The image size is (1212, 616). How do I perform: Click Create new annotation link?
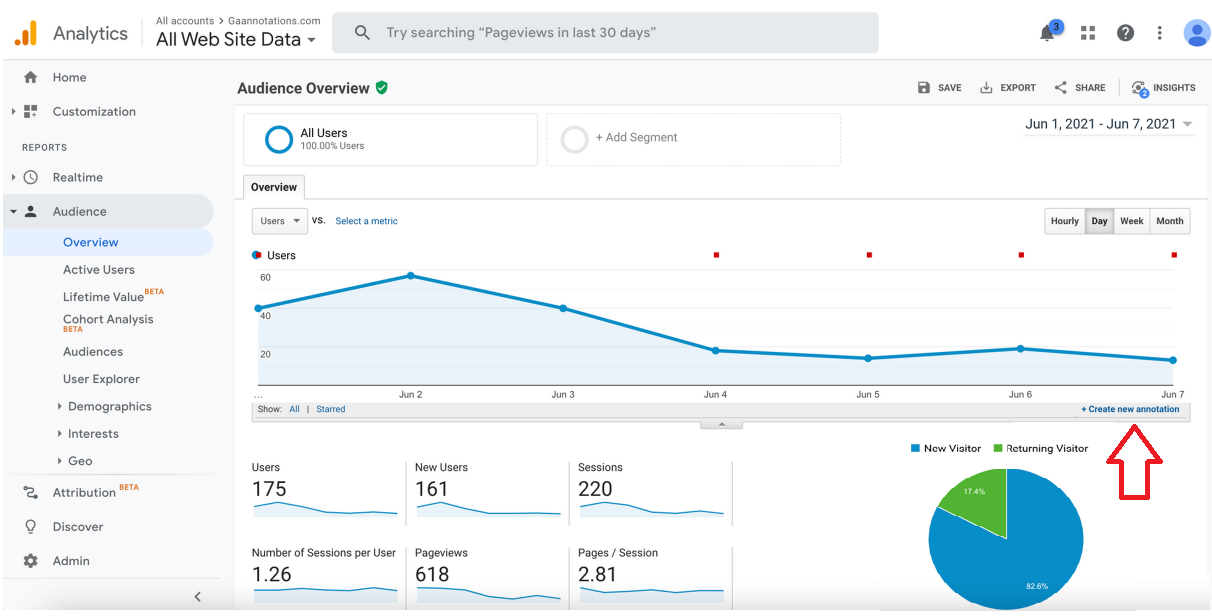click(1130, 409)
